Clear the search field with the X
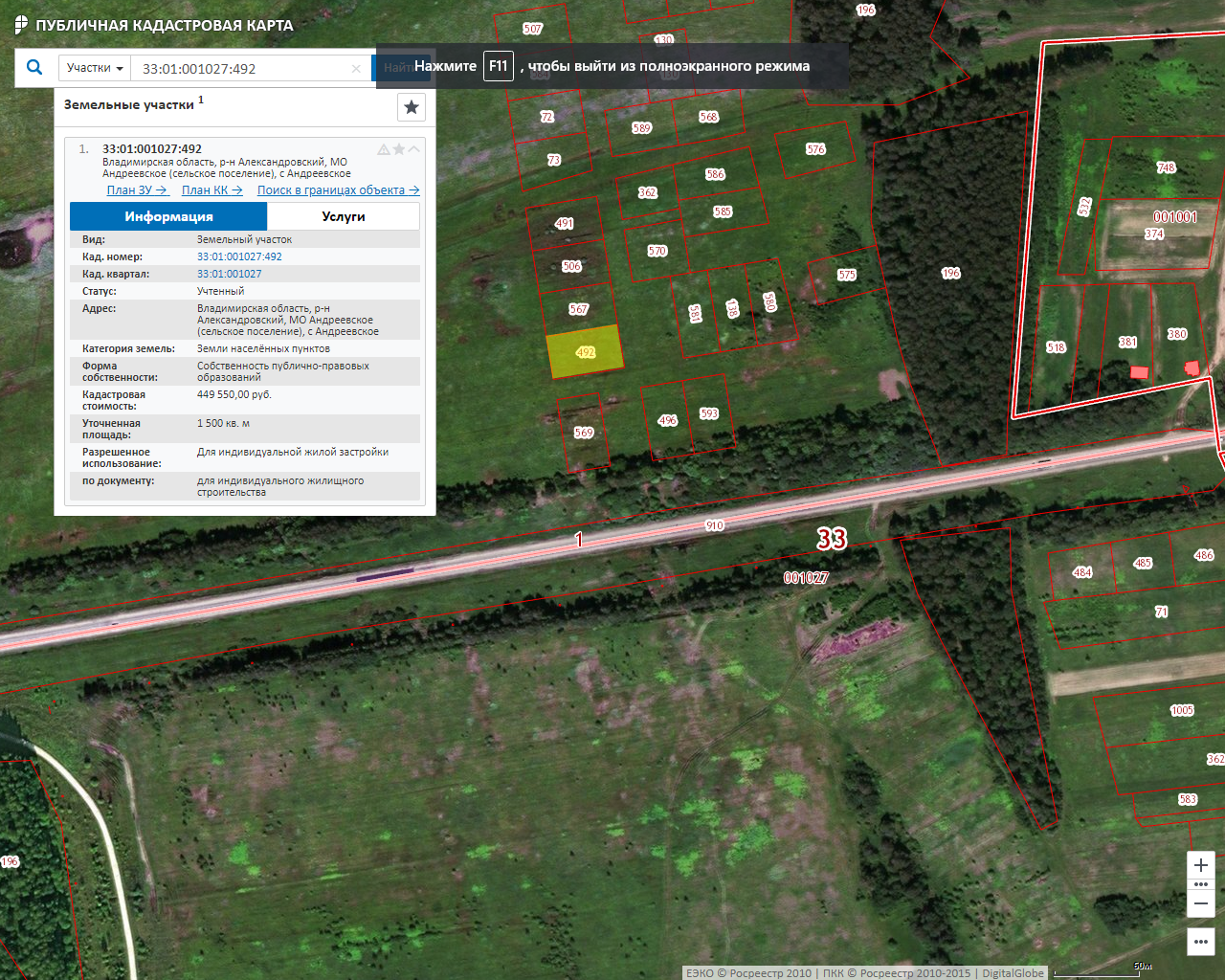The height and width of the screenshot is (980, 1225). tap(356, 69)
